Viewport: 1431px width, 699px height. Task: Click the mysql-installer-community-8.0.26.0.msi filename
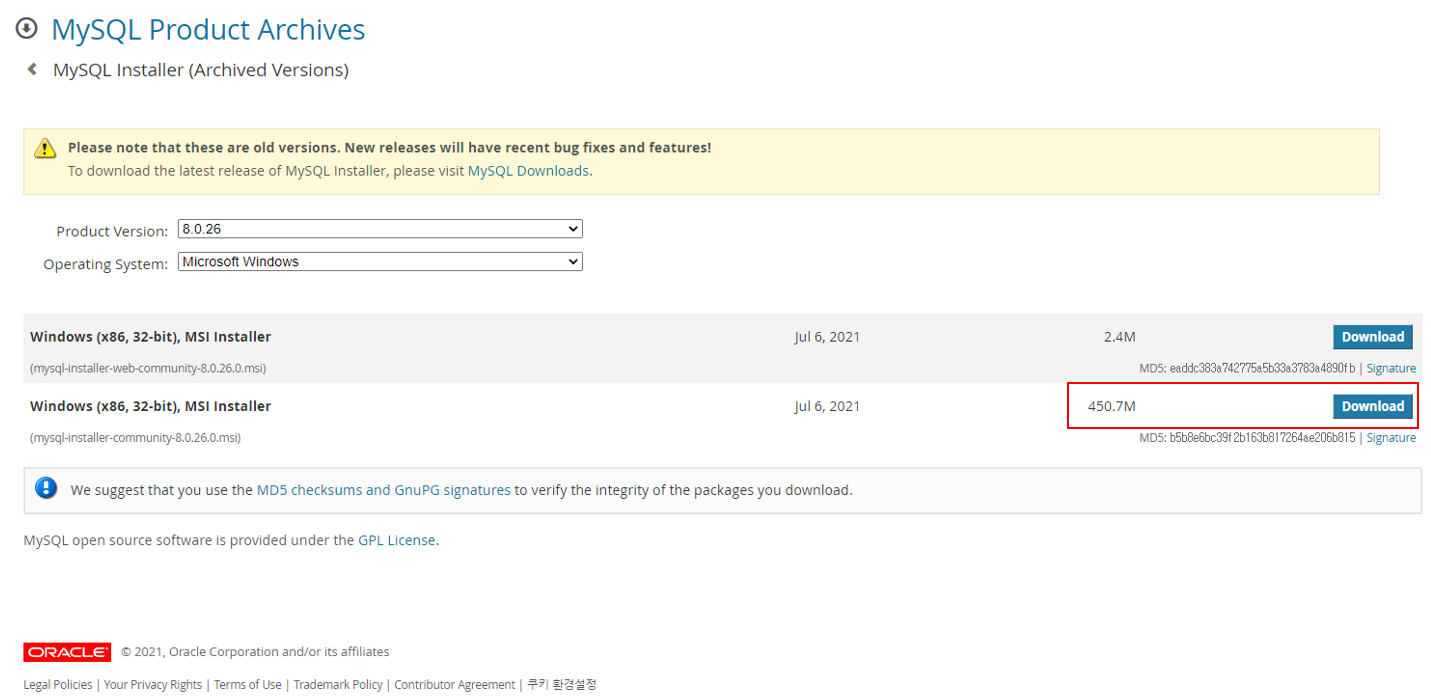coord(135,438)
